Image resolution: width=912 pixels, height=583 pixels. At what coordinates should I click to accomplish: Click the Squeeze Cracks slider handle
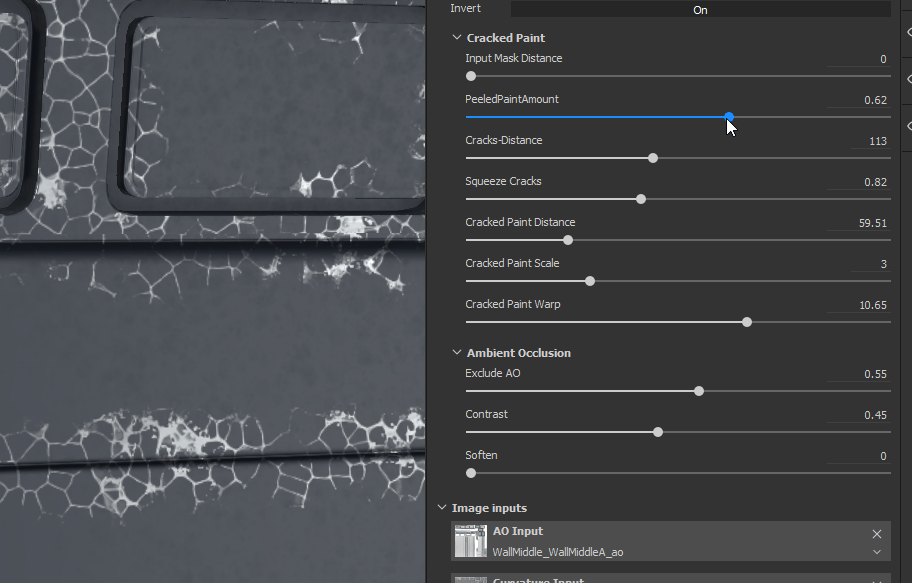coord(641,199)
